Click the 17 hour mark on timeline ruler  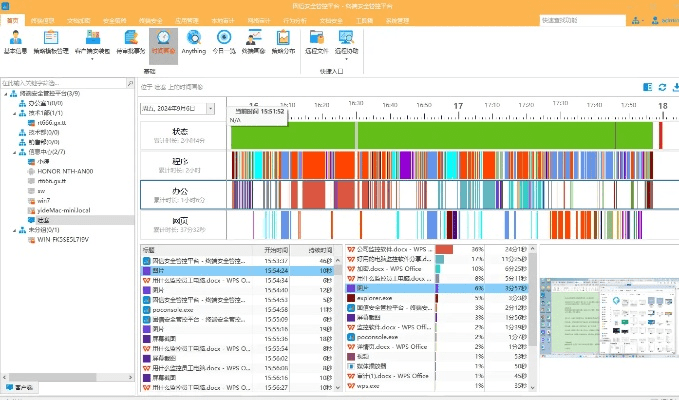[457, 105]
